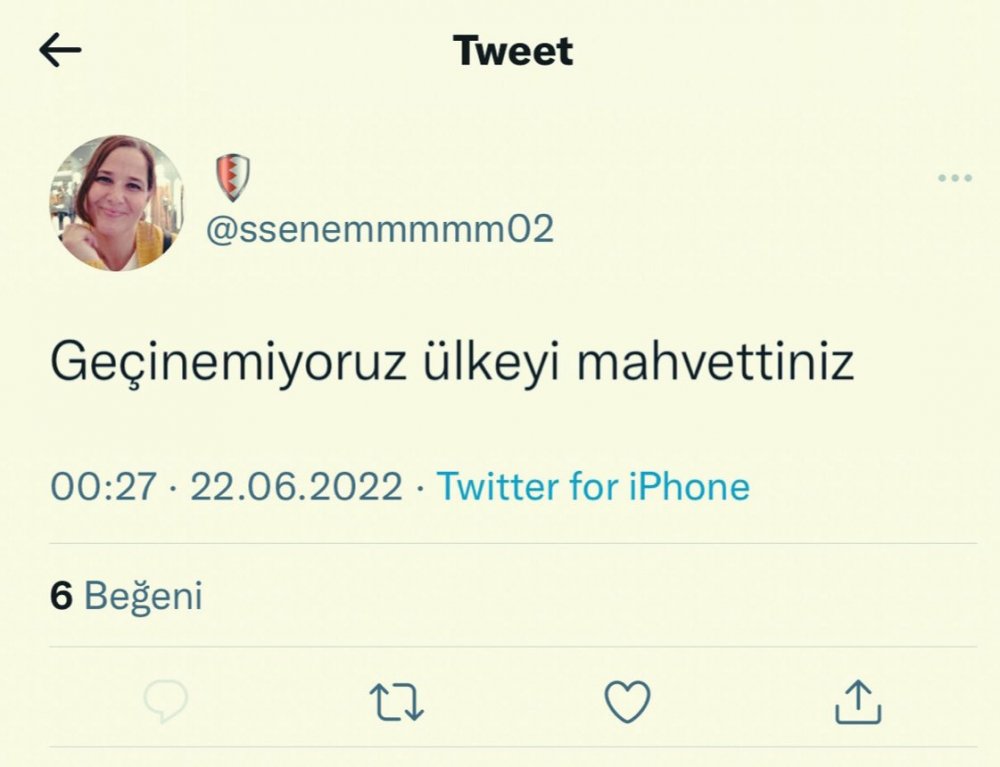
Task: Share the tweet using the upload icon
Action: [858, 701]
